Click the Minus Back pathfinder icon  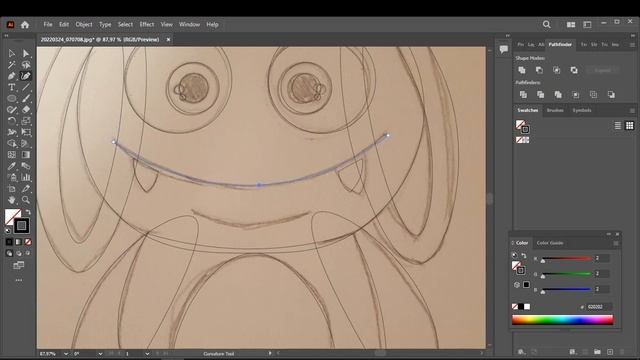coord(611,95)
